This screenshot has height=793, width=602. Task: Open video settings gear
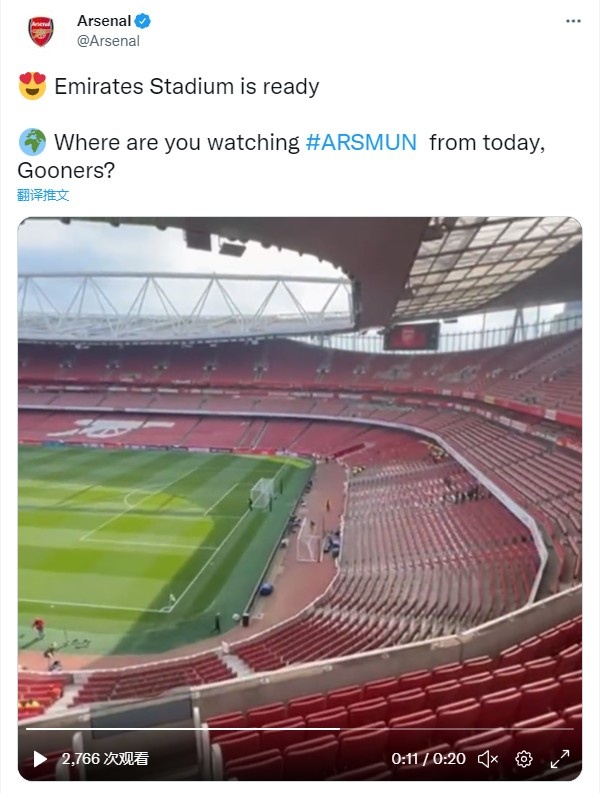(523, 759)
